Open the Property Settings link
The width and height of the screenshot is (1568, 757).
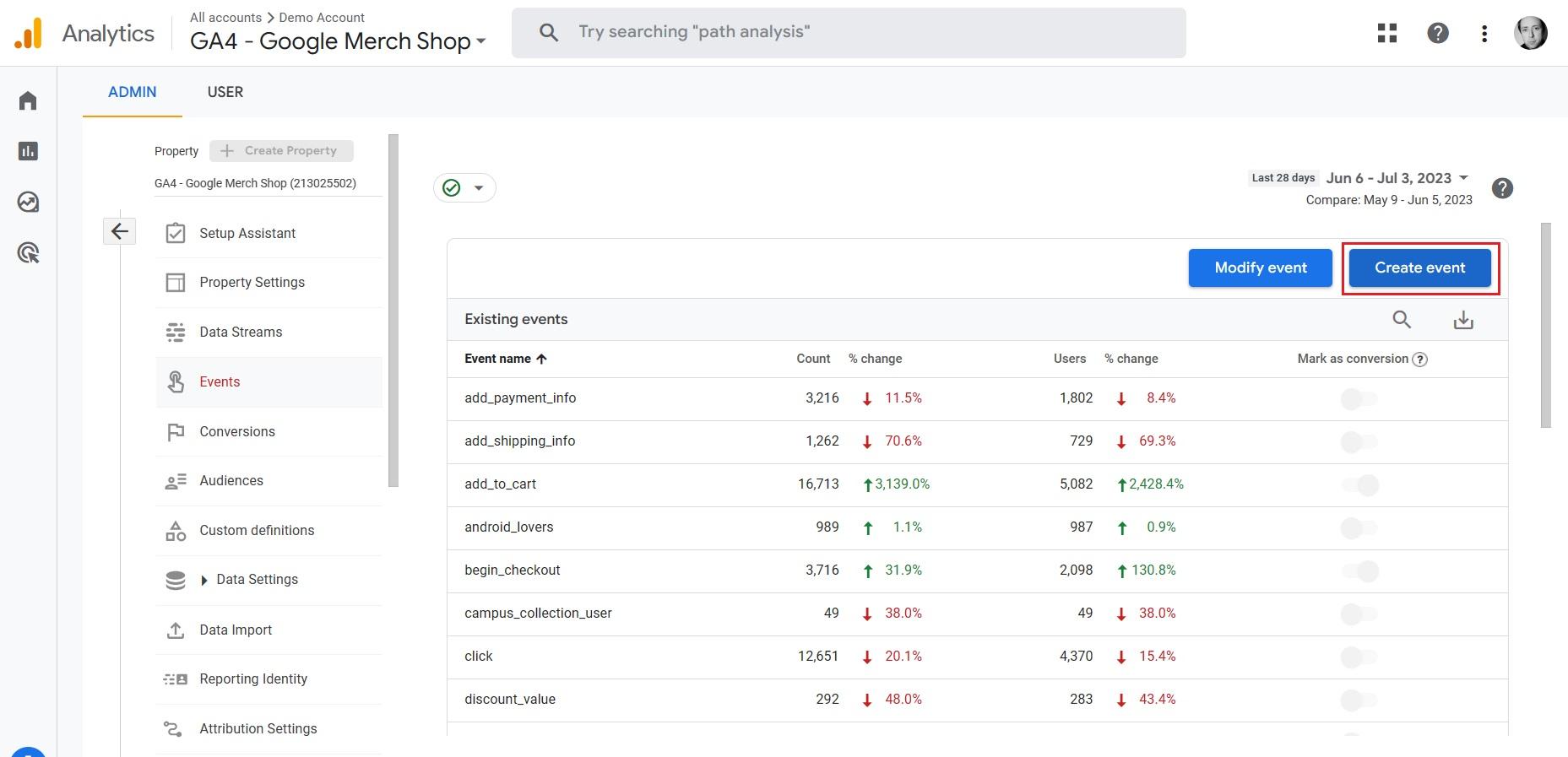click(252, 283)
